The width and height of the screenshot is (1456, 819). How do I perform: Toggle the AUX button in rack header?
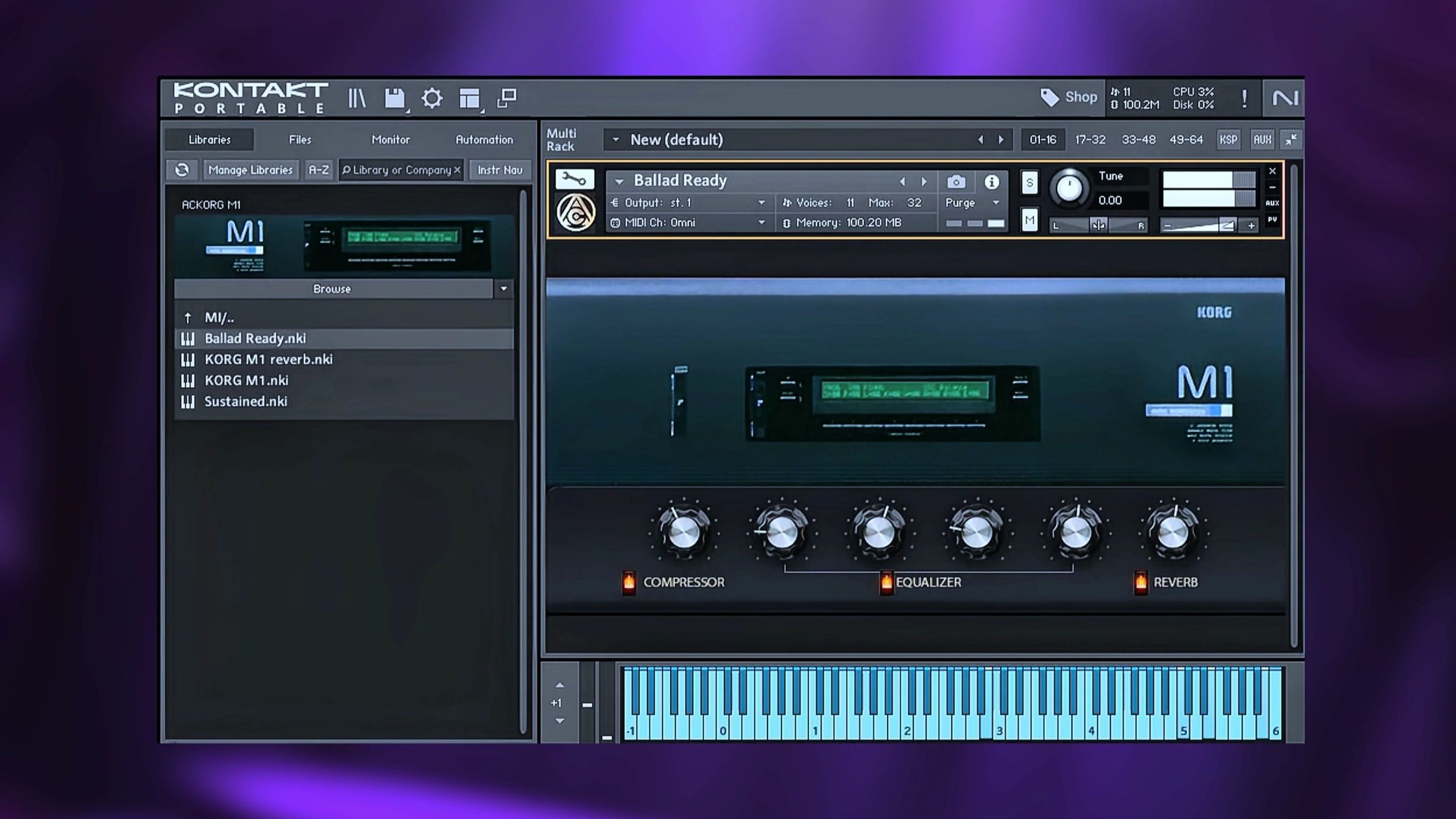[1262, 140]
